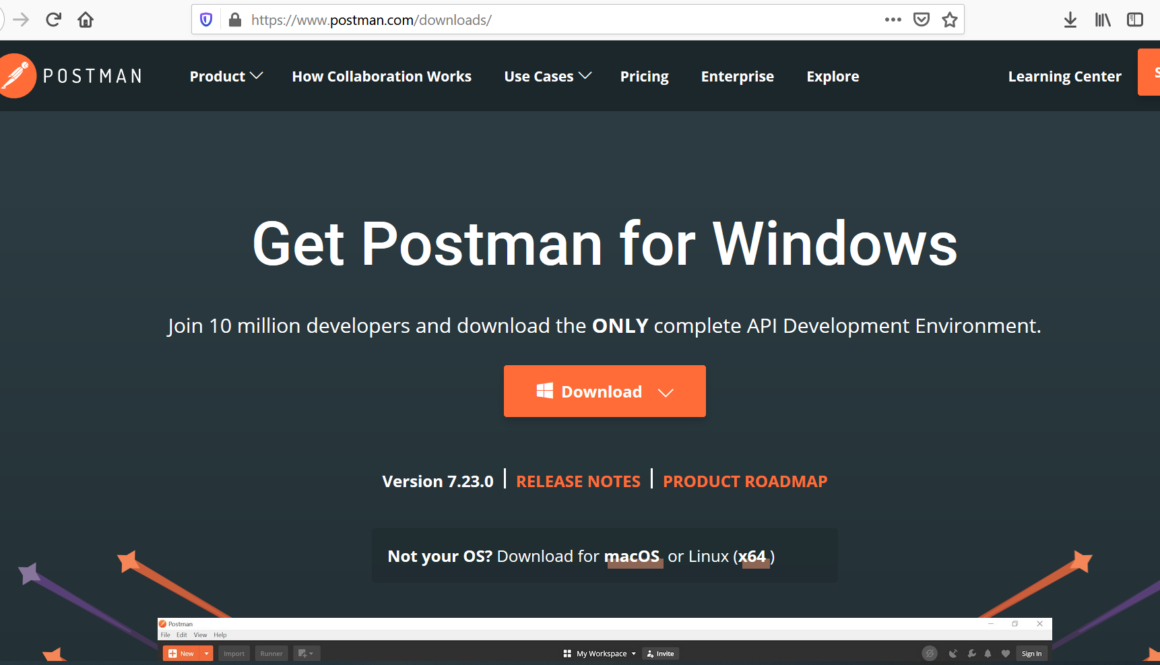Screen dimensions: 1160x665
Task: Open View menu in Postman preview
Action: click(x=200, y=635)
